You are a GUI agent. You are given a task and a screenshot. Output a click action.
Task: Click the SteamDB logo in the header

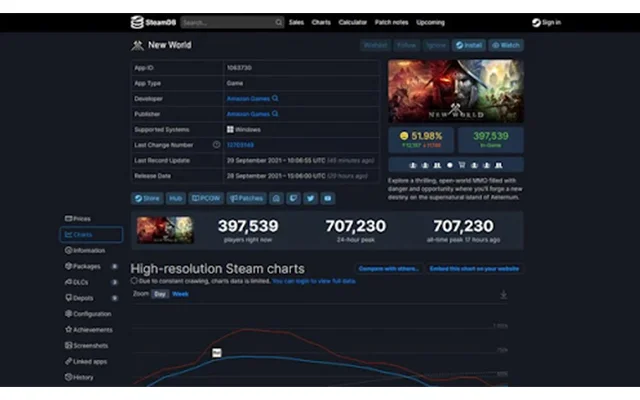tap(153, 22)
